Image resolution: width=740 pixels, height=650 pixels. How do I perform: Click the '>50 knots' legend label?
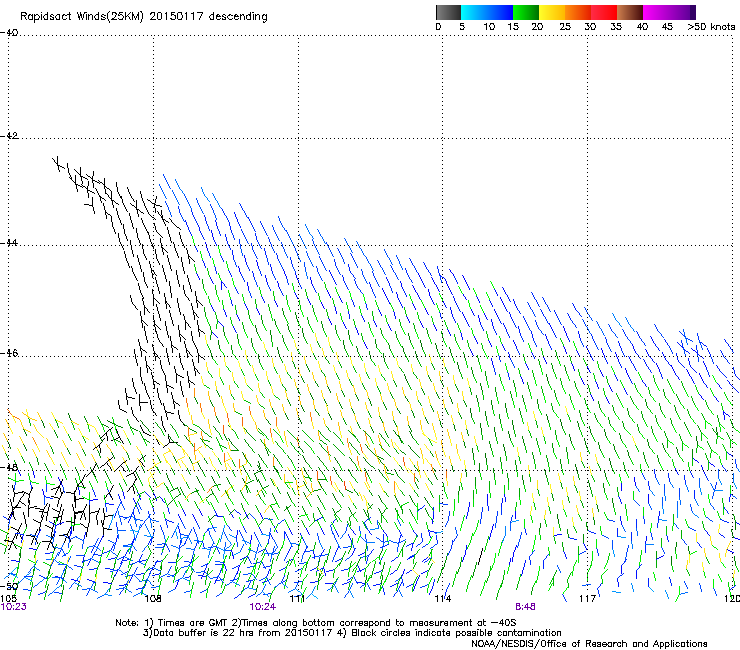click(711, 27)
